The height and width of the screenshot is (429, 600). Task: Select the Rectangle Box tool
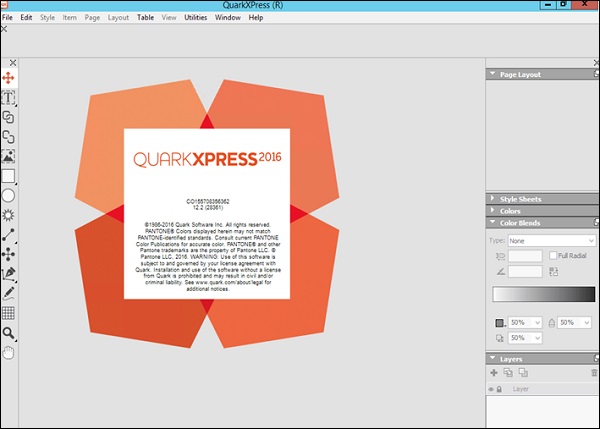pyautogui.click(x=8, y=176)
